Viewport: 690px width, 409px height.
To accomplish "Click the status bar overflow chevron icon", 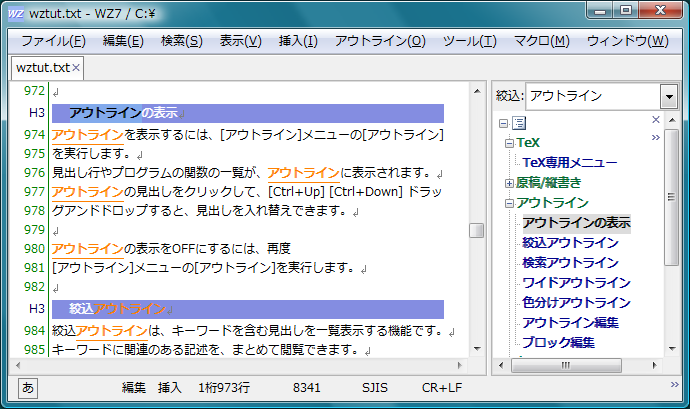I will coord(675,383).
